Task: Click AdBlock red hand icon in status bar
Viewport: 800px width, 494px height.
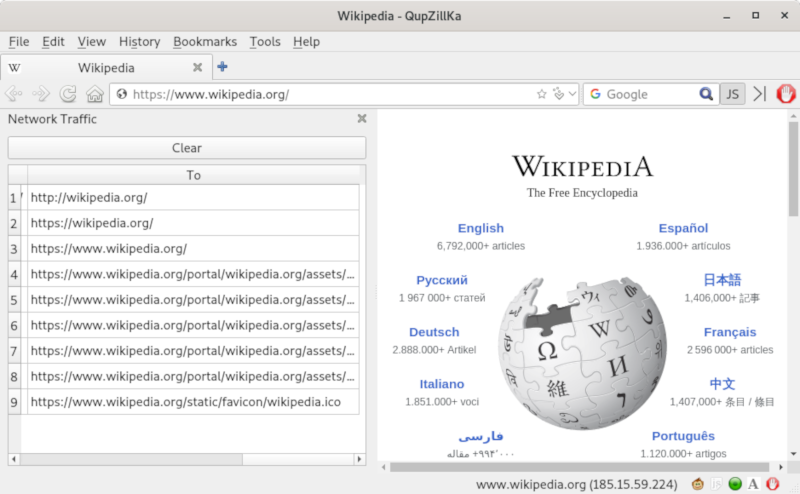Action: coord(772,484)
